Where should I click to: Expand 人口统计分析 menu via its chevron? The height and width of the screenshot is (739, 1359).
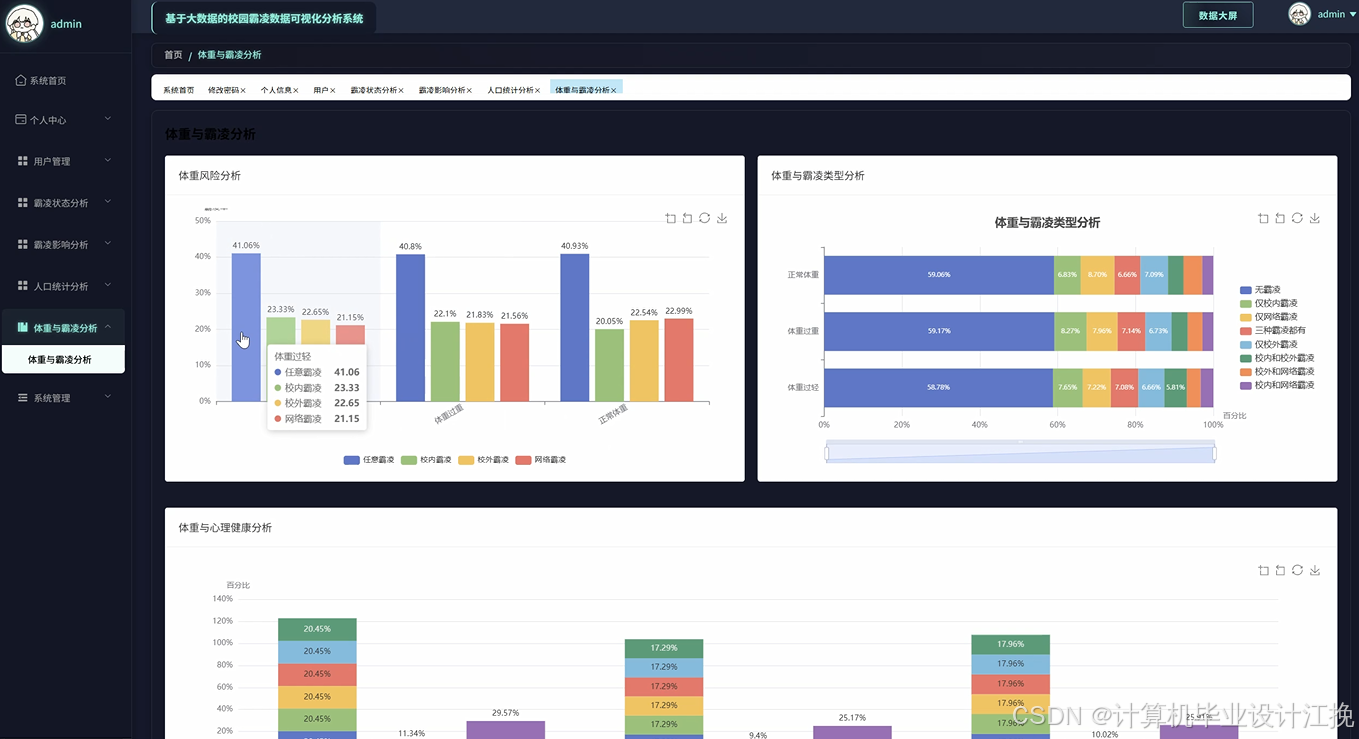(x=108, y=285)
